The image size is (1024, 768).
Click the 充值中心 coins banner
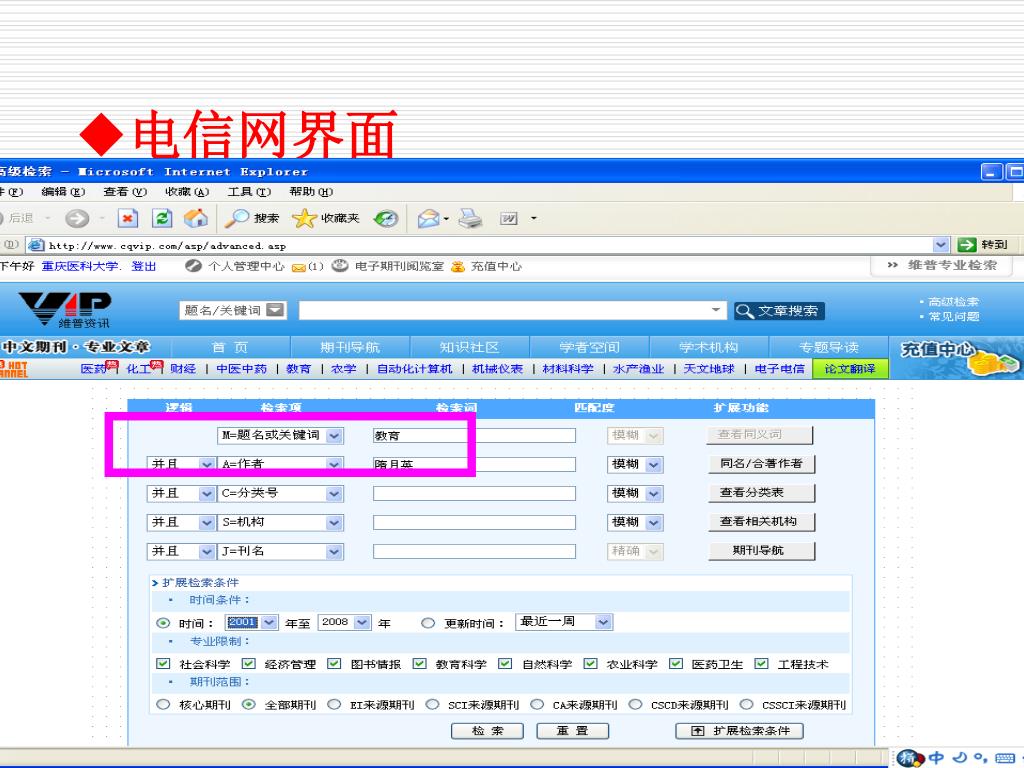coord(956,358)
